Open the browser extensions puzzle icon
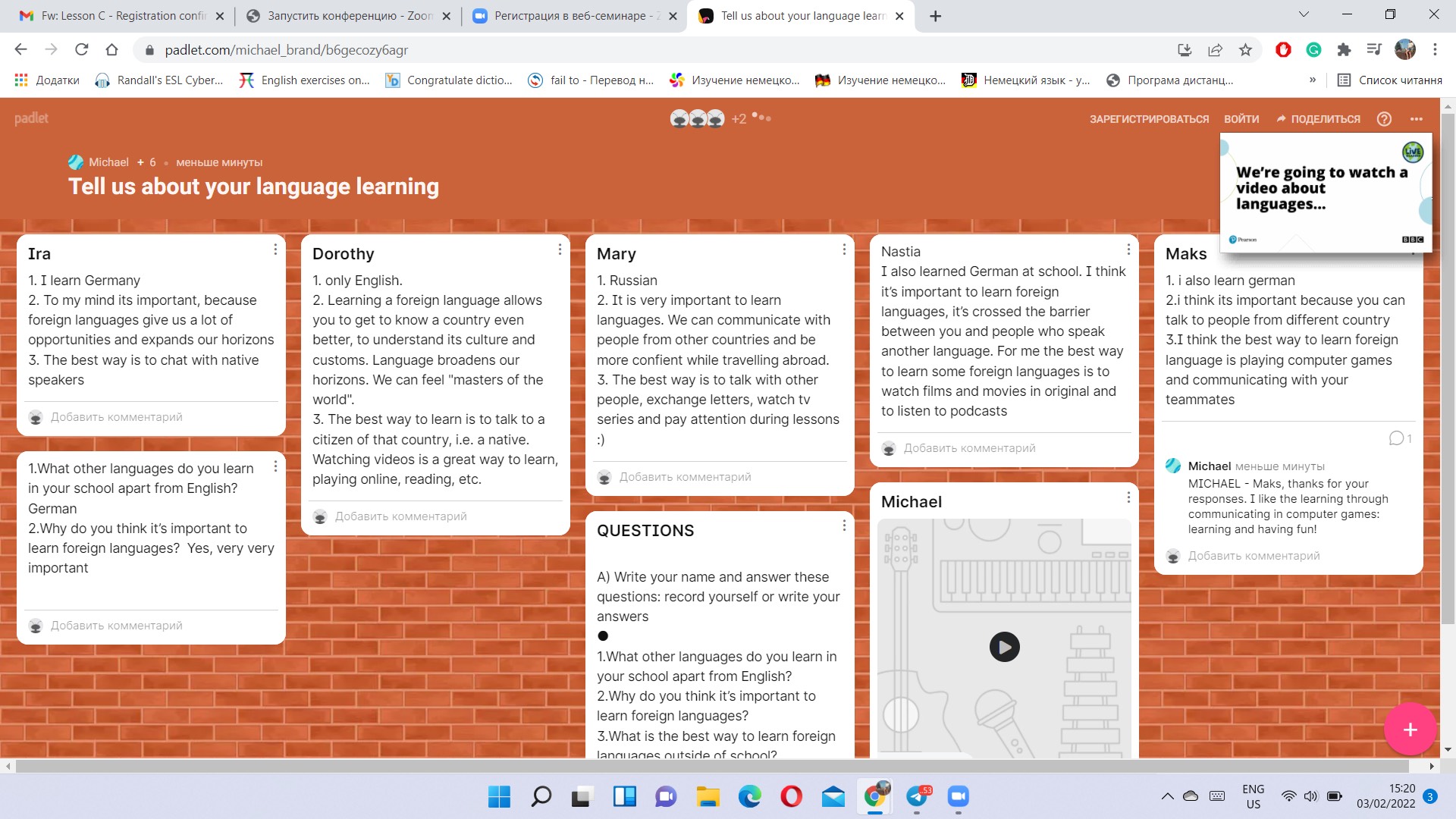1456x819 pixels. tap(1344, 50)
